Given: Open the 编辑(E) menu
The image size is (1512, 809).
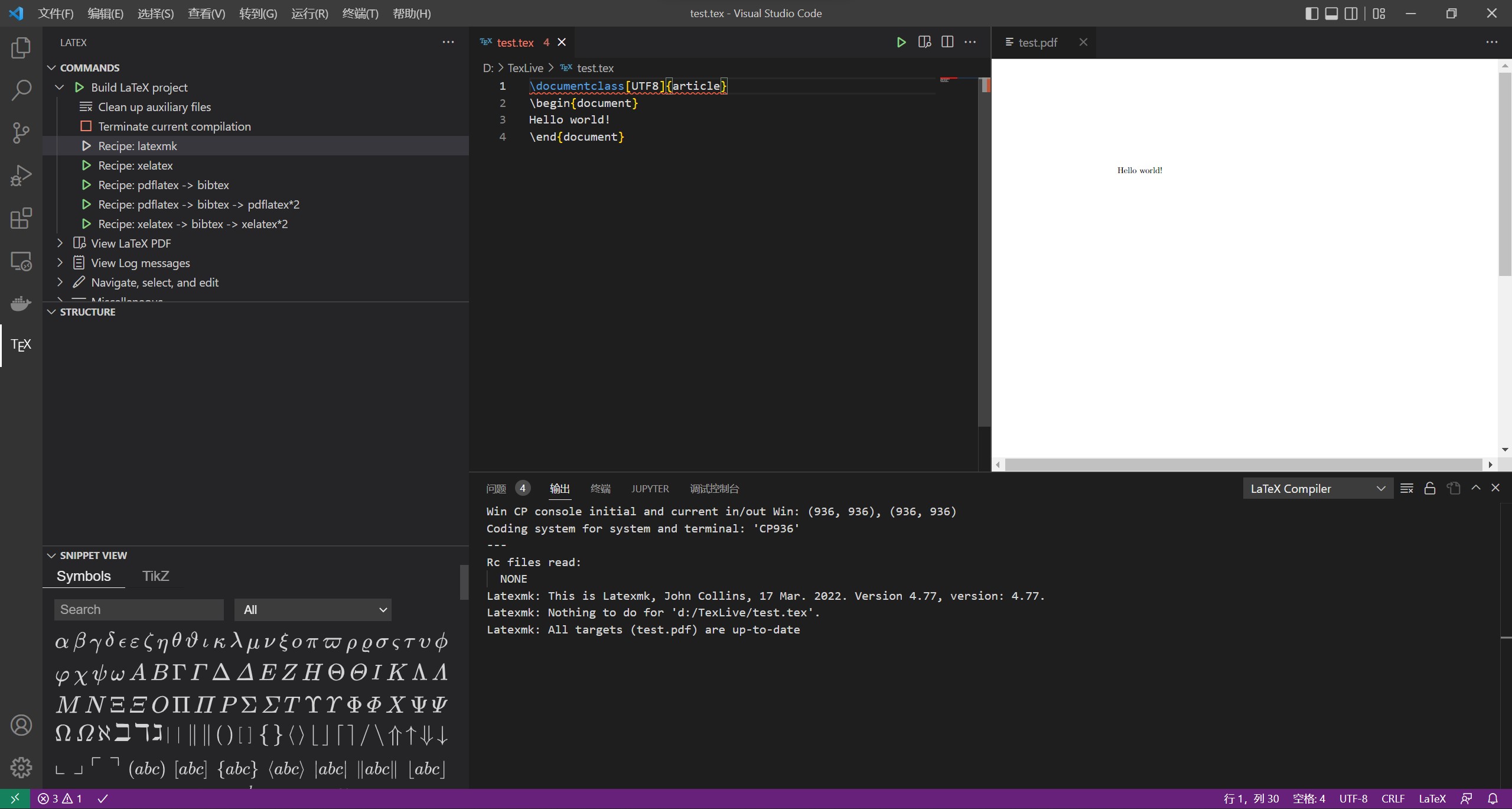Looking at the screenshot, I should (x=106, y=13).
